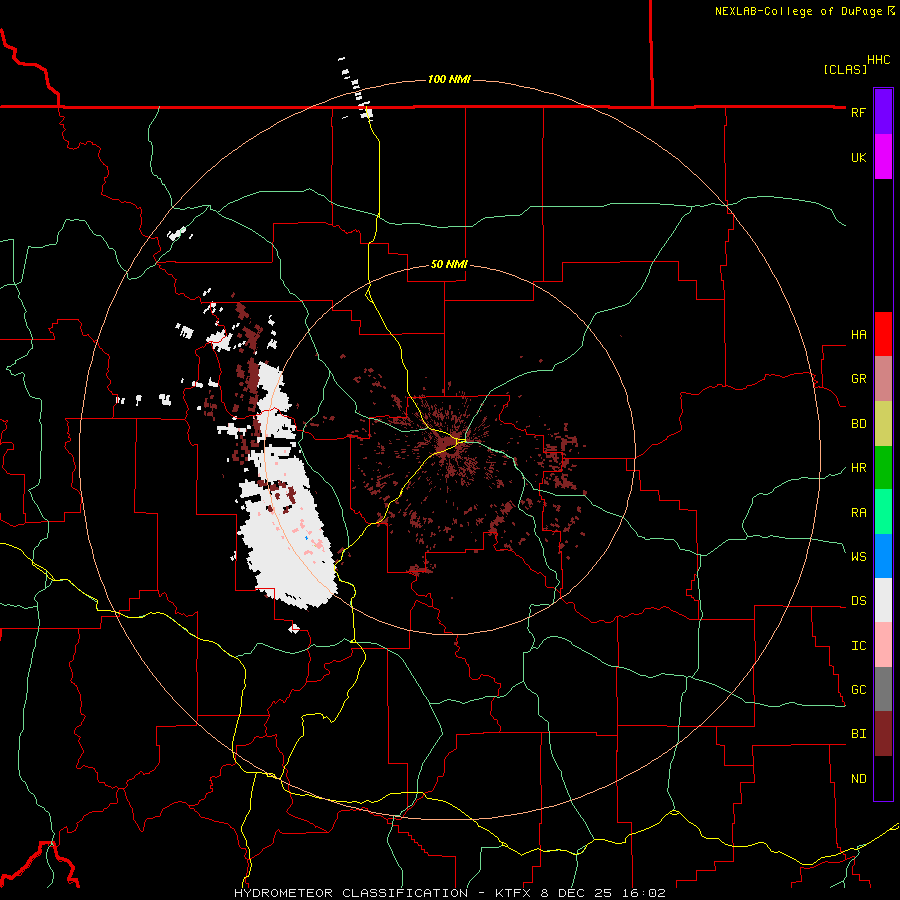Click the NEXLAB-College of DuPage credit text
The height and width of the screenshot is (900, 900).
pyautogui.click(x=799, y=11)
